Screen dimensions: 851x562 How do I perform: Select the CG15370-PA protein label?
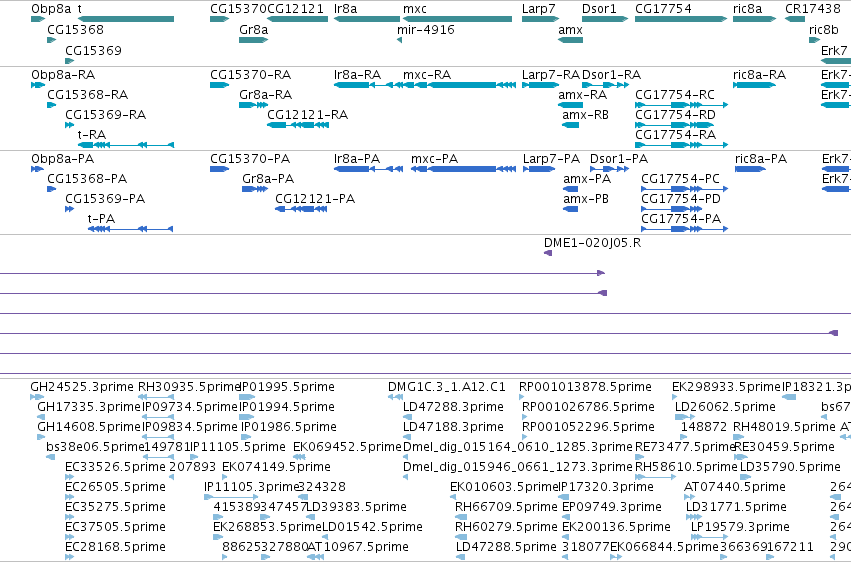pos(250,159)
